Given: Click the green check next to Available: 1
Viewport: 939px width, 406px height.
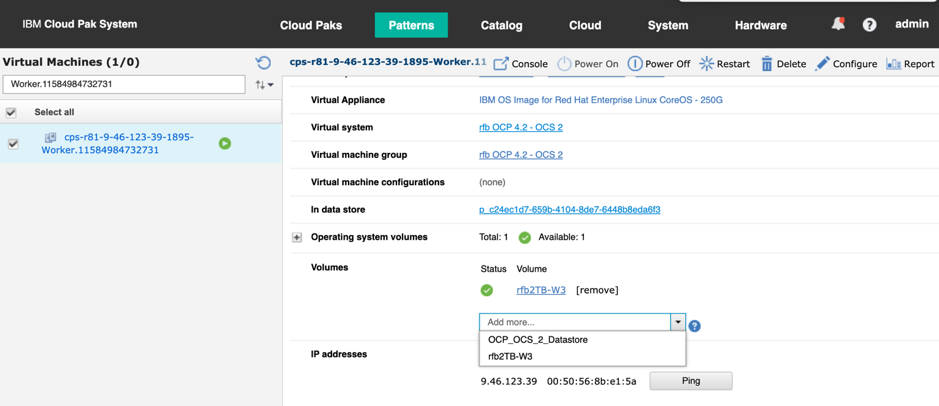Looking at the screenshot, I should coord(525,237).
